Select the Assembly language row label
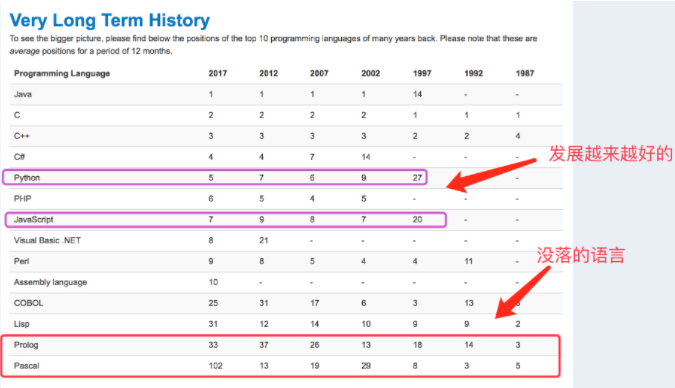 tap(50, 282)
